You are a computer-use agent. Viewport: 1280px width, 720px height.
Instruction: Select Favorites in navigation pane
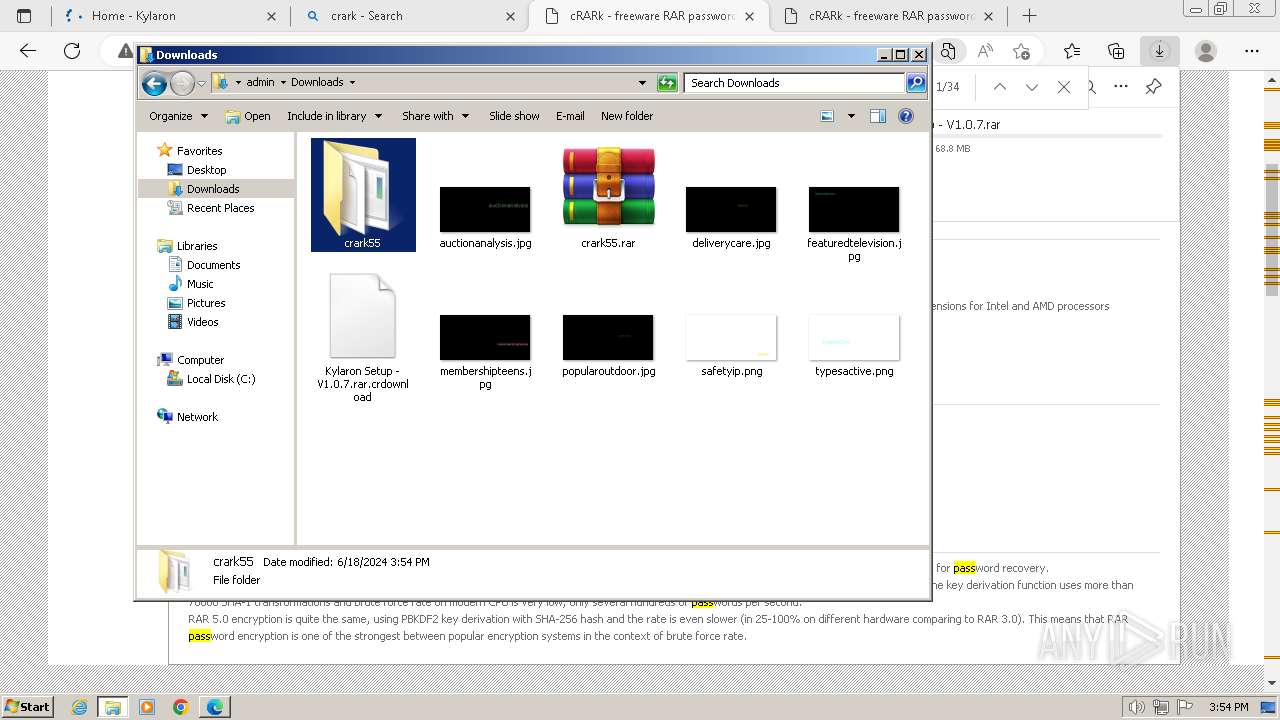pos(199,151)
